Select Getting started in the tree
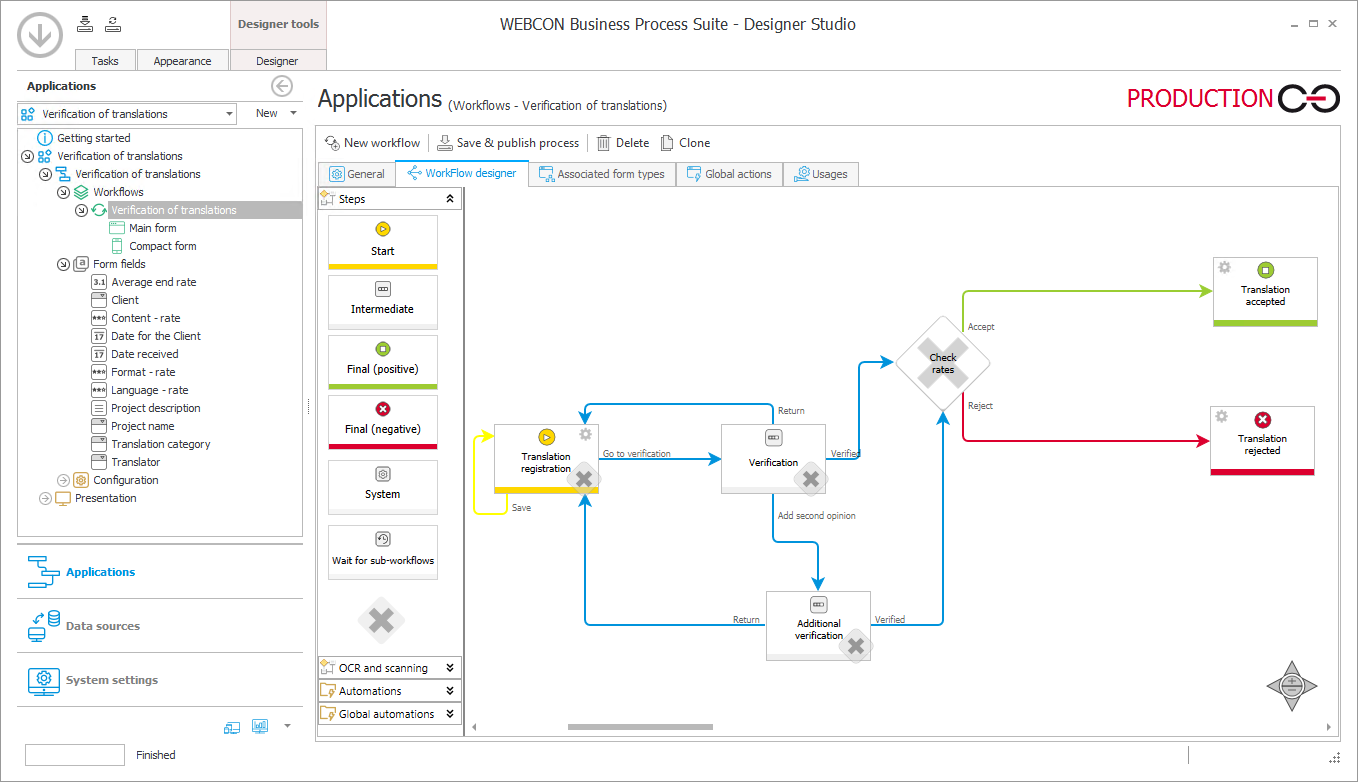Screen dimensions: 1358x782 click(94, 138)
